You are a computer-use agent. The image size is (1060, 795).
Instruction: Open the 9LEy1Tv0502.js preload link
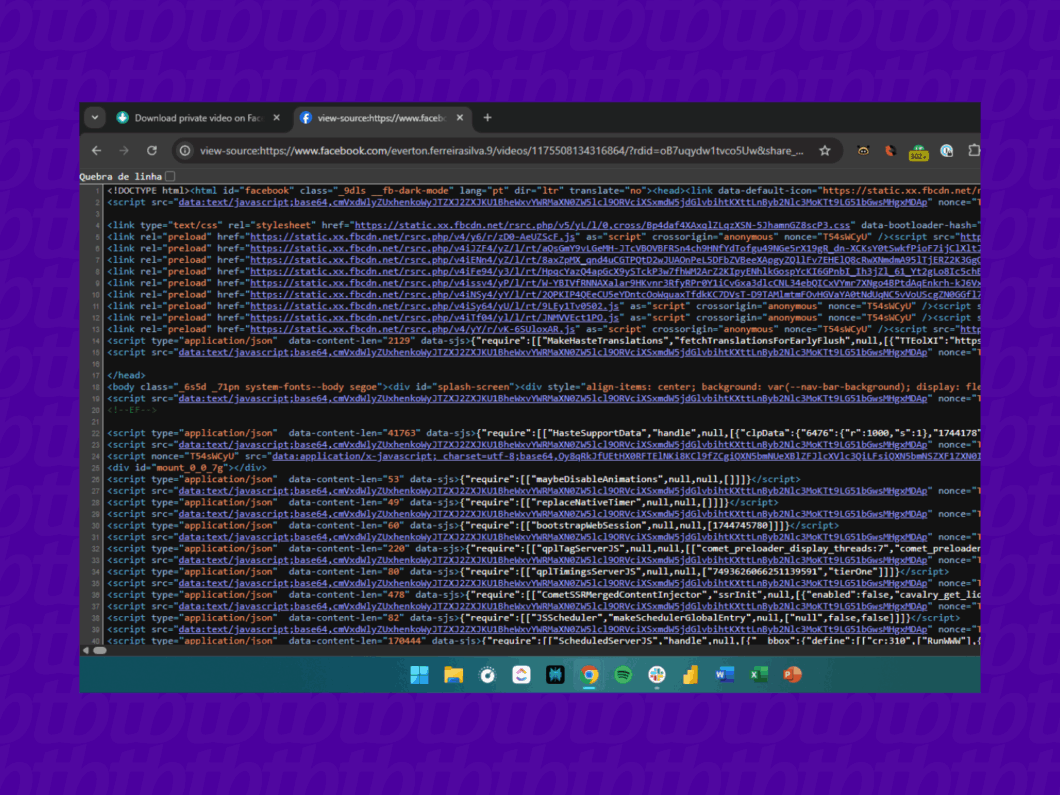pos(435,306)
